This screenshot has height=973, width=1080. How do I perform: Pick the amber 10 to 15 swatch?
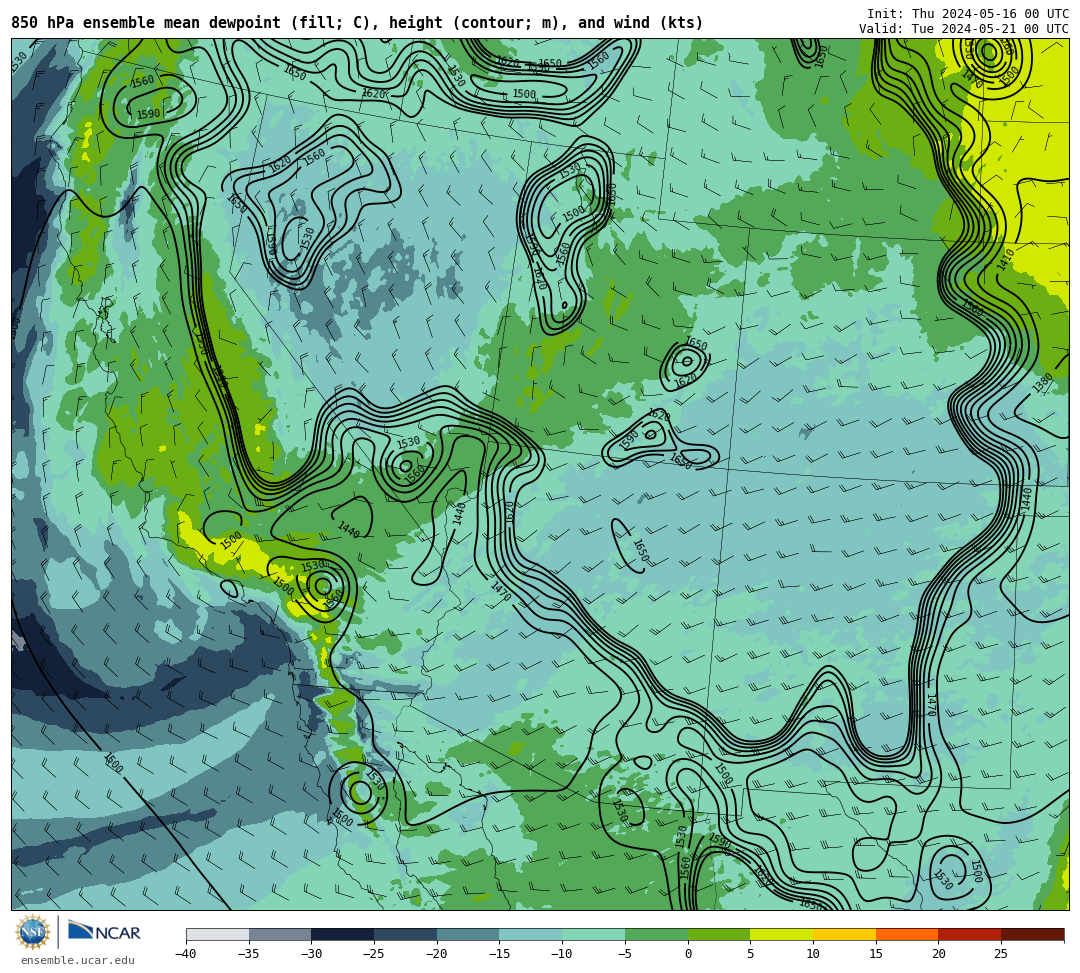[844, 934]
